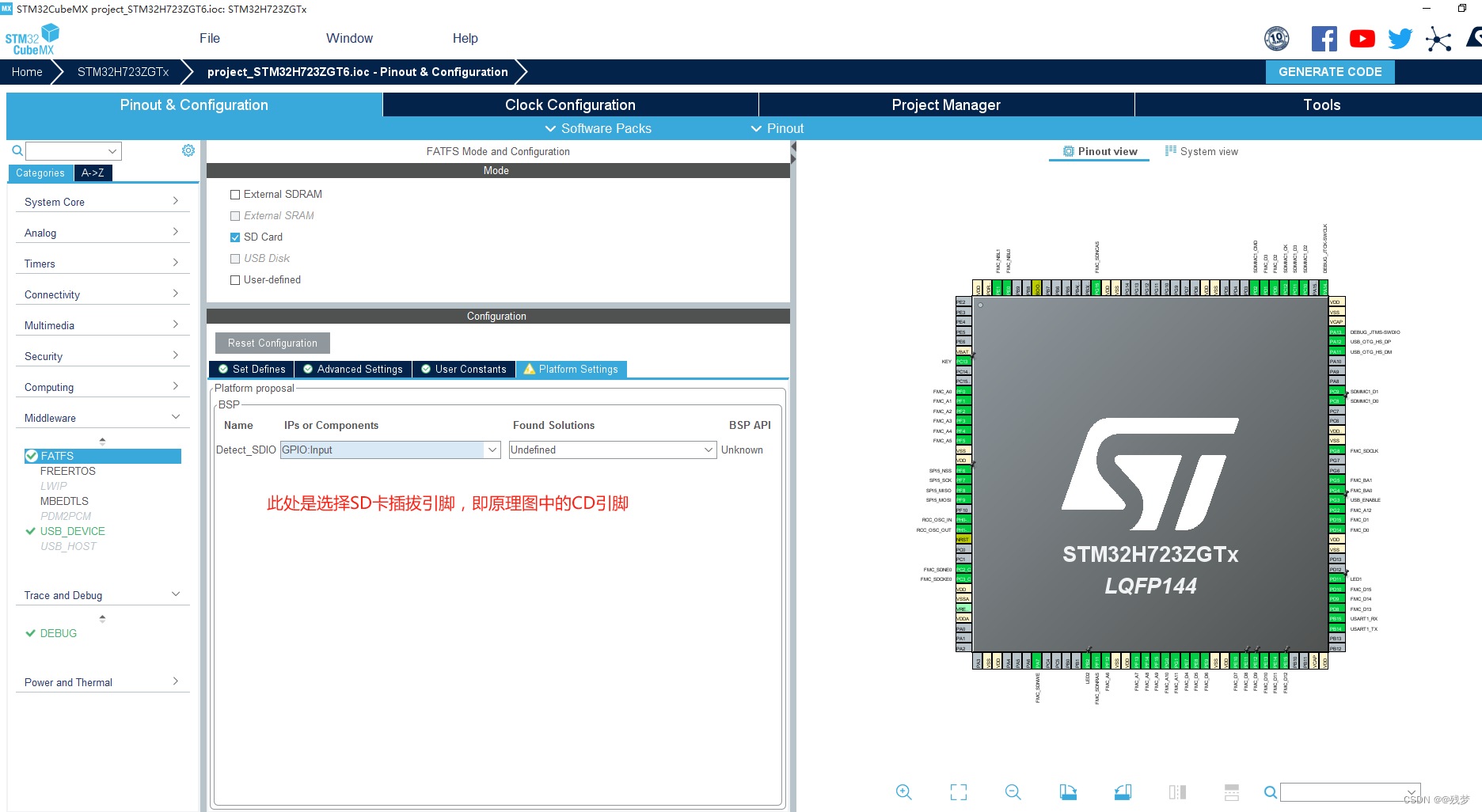Screen dimensions: 1482x812
Task: Click the System view grid icon
Action: [1171, 150]
